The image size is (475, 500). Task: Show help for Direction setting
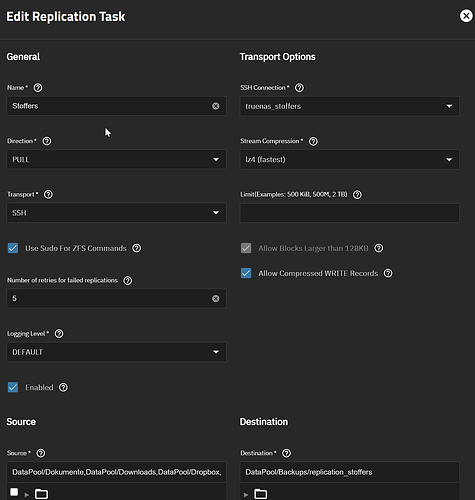[x=47, y=141]
